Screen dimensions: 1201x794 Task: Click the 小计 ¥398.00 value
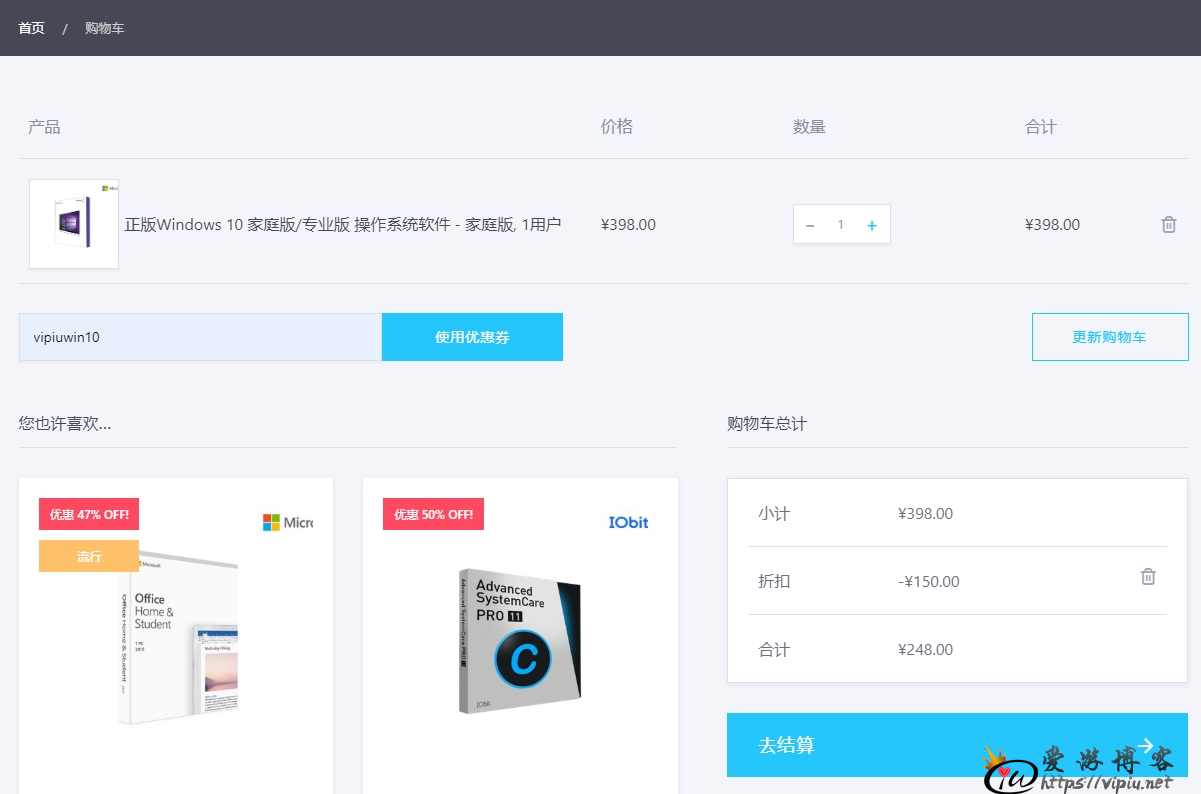(x=925, y=514)
